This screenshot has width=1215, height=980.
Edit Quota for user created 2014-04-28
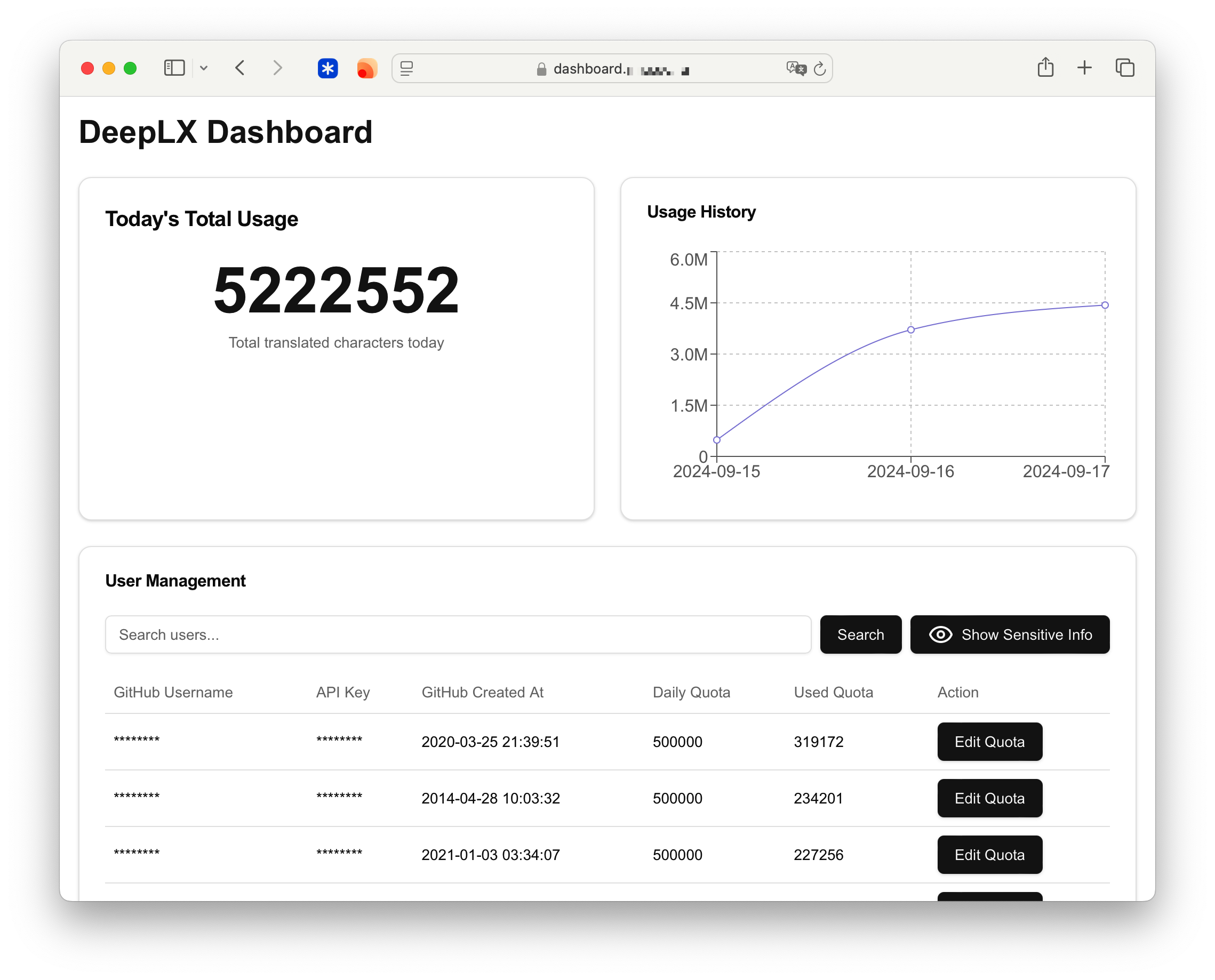pos(989,798)
